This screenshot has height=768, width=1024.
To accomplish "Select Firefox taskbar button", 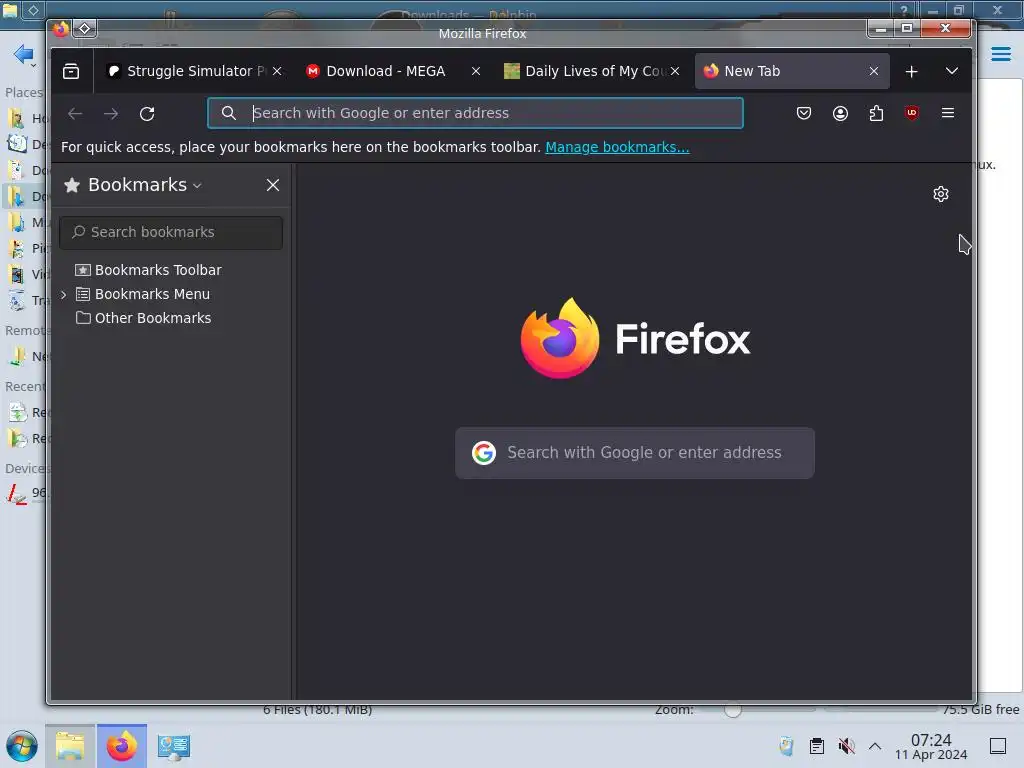I will point(122,746).
